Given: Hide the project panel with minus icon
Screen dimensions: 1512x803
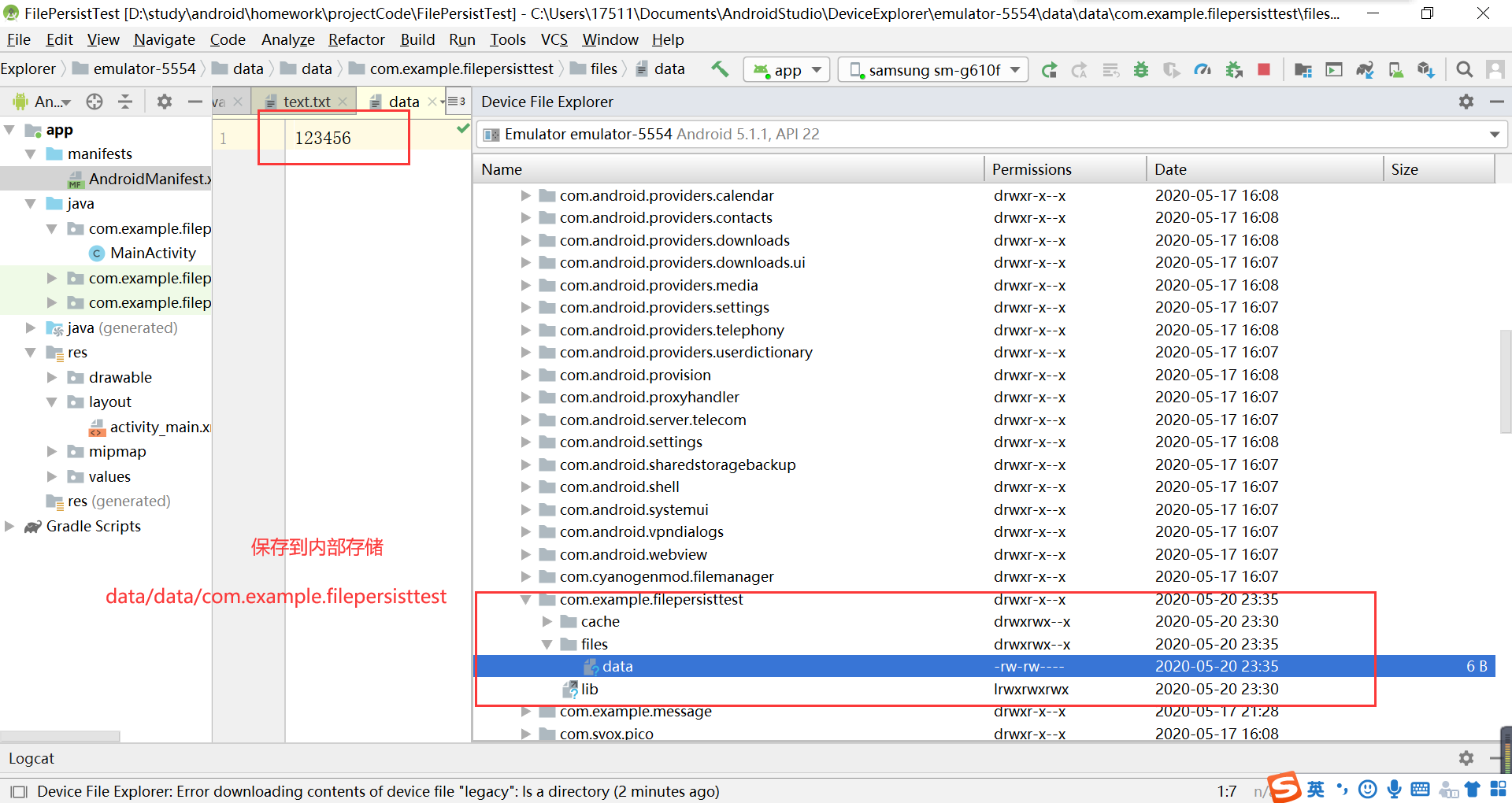Looking at the screenshot, I should click(195, 102).
